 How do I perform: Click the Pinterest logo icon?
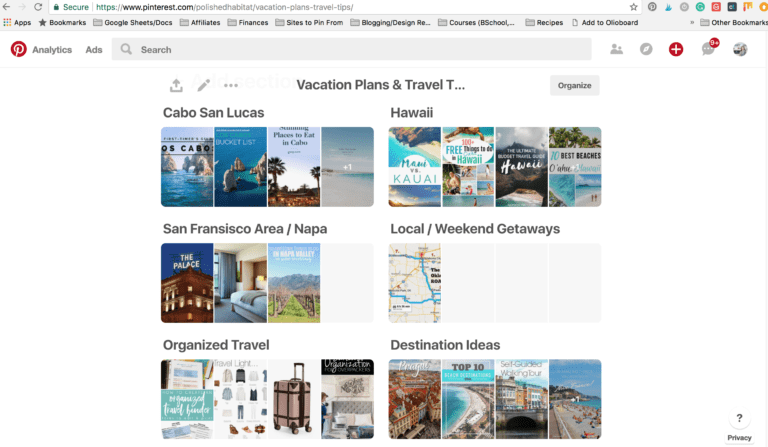click(x=19, y=49)
